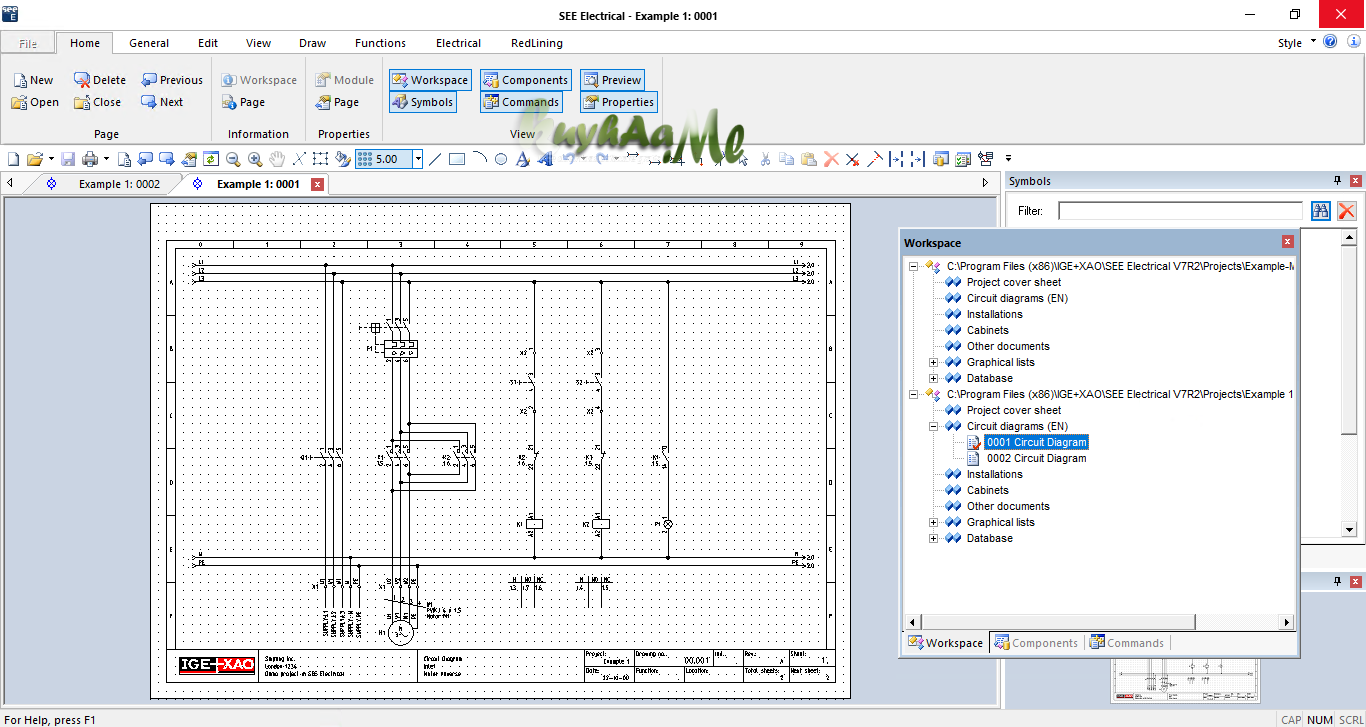Expand Graphical lists under Example 1 project
1366x727 pixels.
[933, 522]
